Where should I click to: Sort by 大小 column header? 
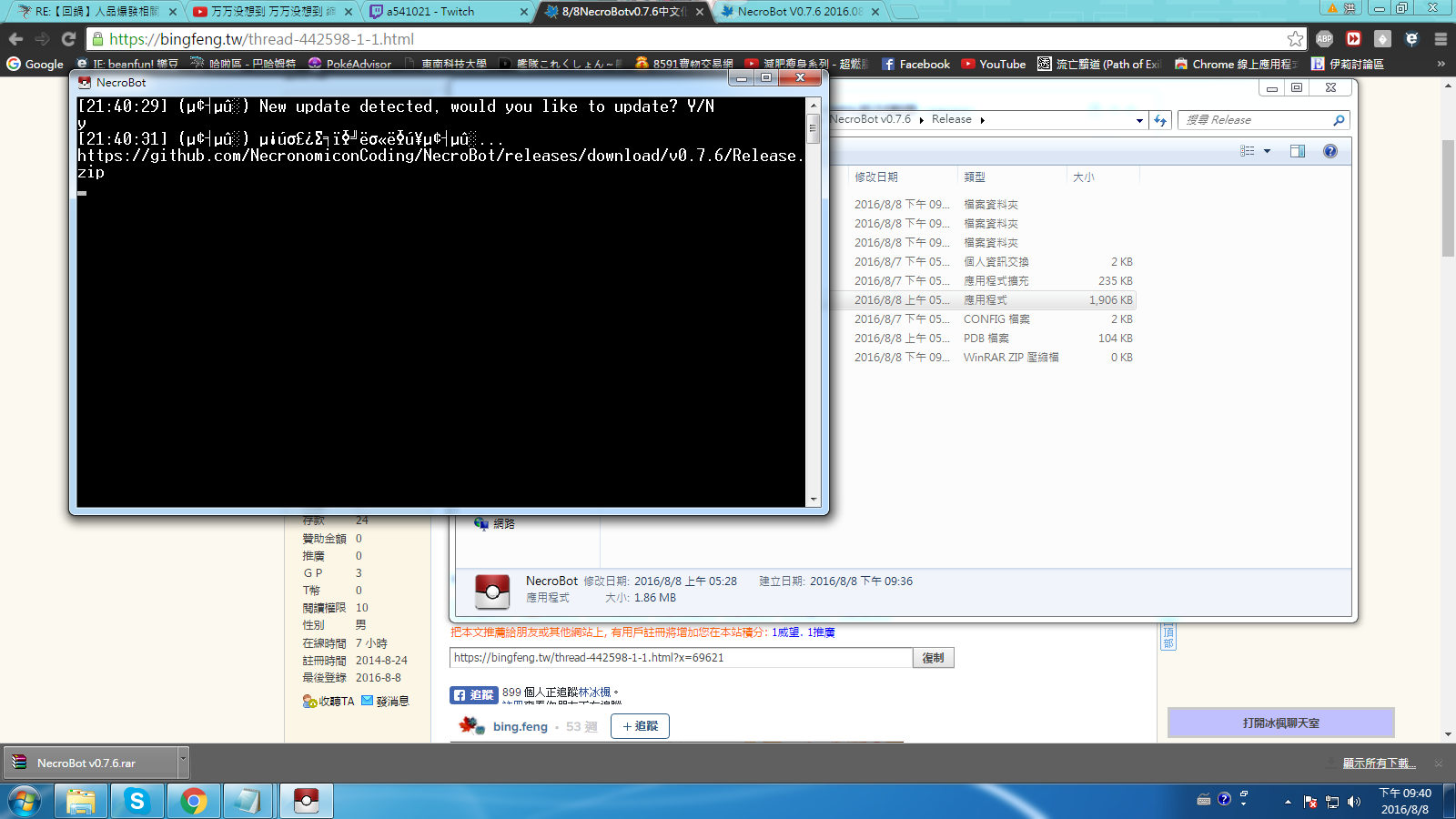click(x=1102, y=177)
